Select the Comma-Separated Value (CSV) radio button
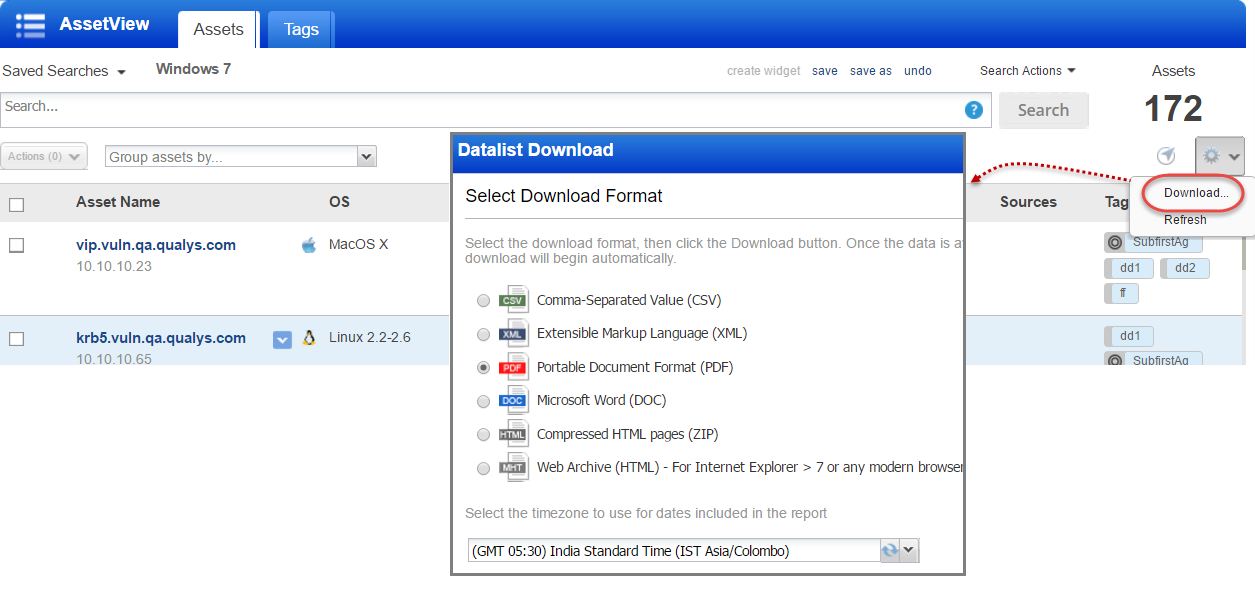 click(484, 301)
